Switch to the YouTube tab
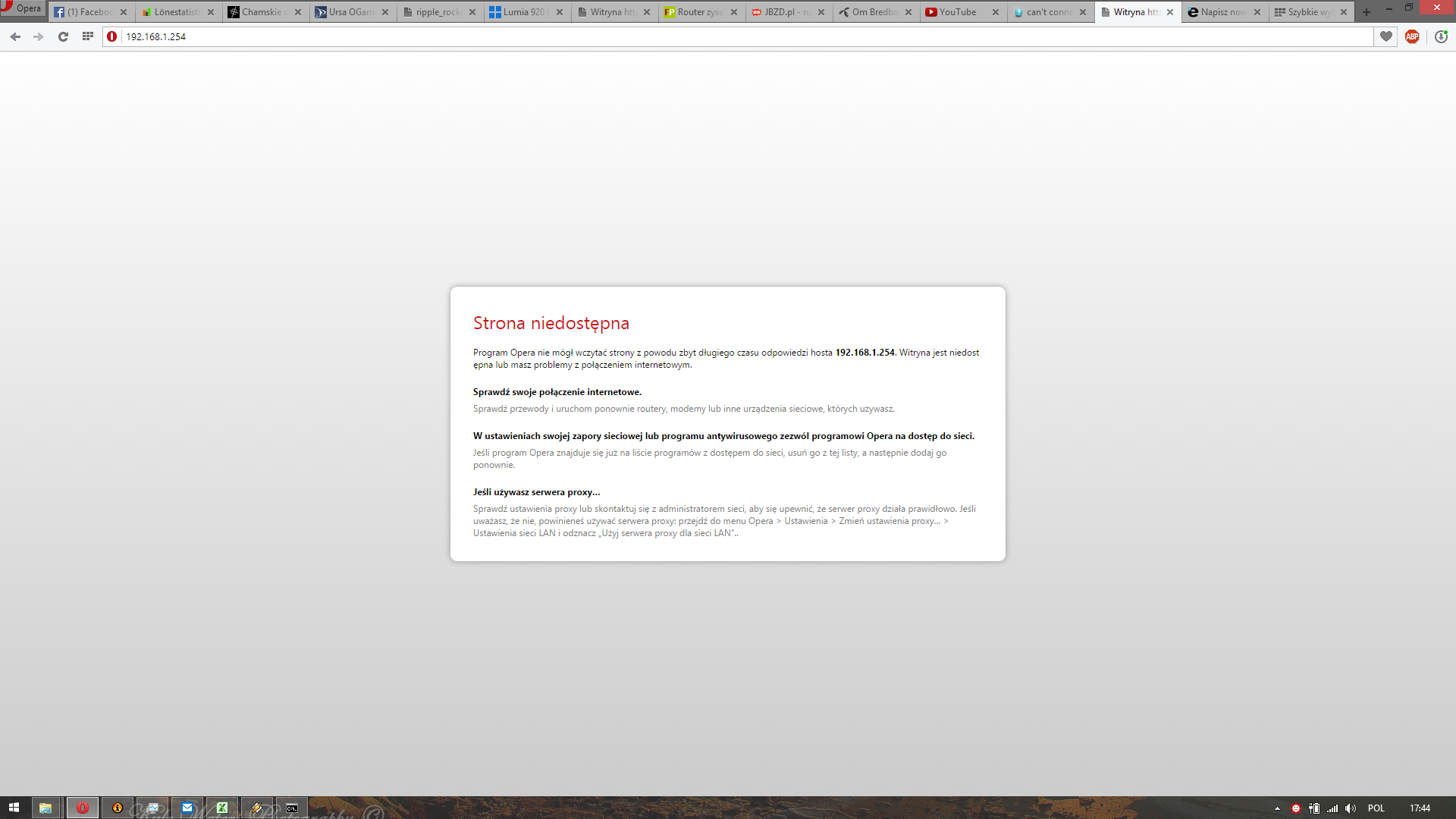This screenshot has height=819, width=1456. tap(963, 12)
